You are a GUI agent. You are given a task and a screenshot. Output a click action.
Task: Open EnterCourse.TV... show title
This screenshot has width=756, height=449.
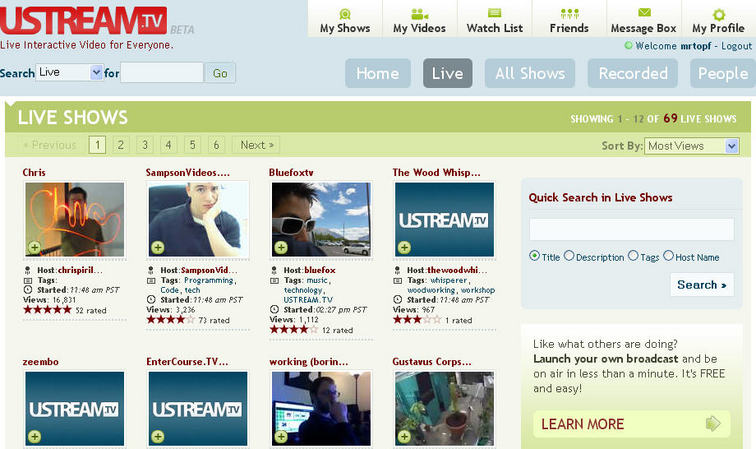187,362
